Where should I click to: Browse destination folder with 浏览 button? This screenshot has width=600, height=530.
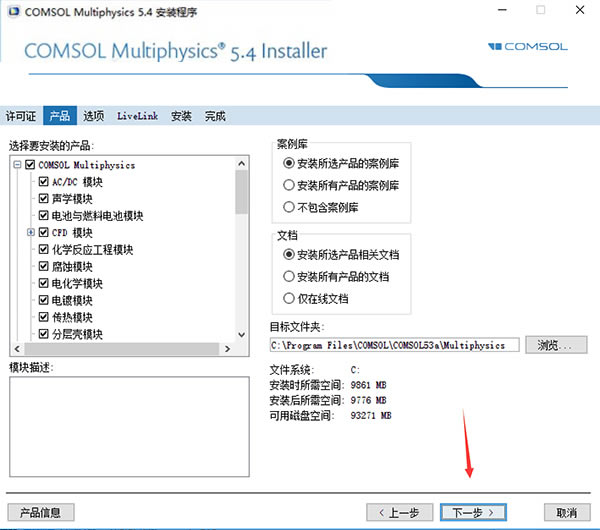556,345
